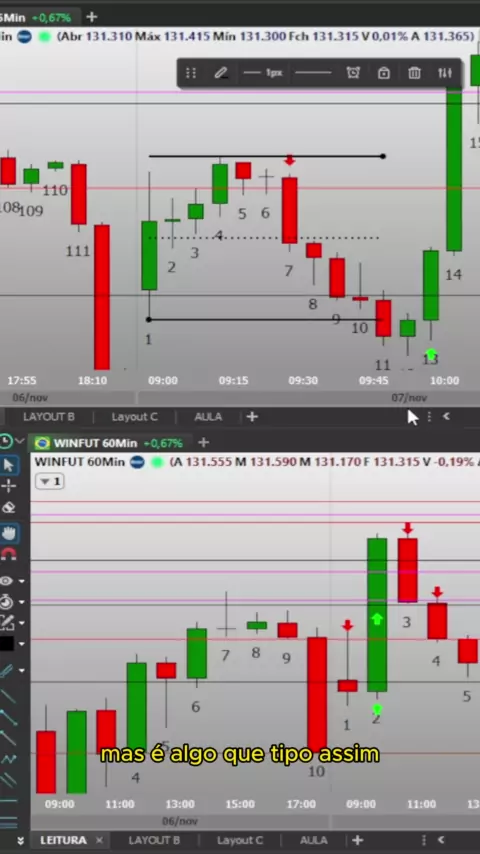Add new chart tab next to WINFUT 60Min
The image size is (480, 854).
pos(203,442)
